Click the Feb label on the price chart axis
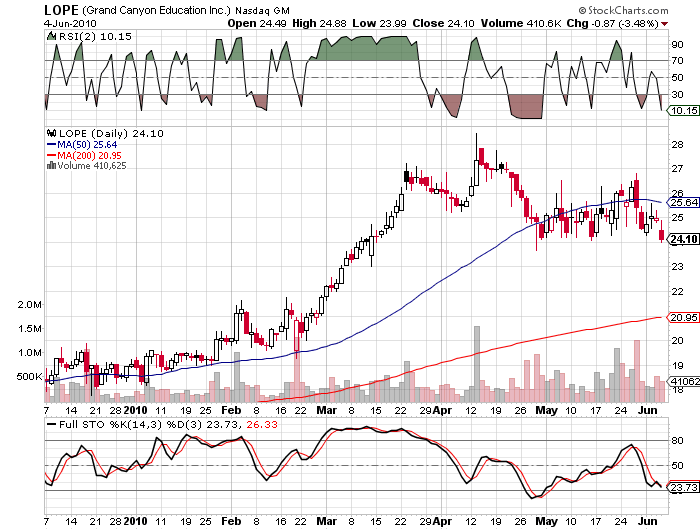 (x=231, y=410)
